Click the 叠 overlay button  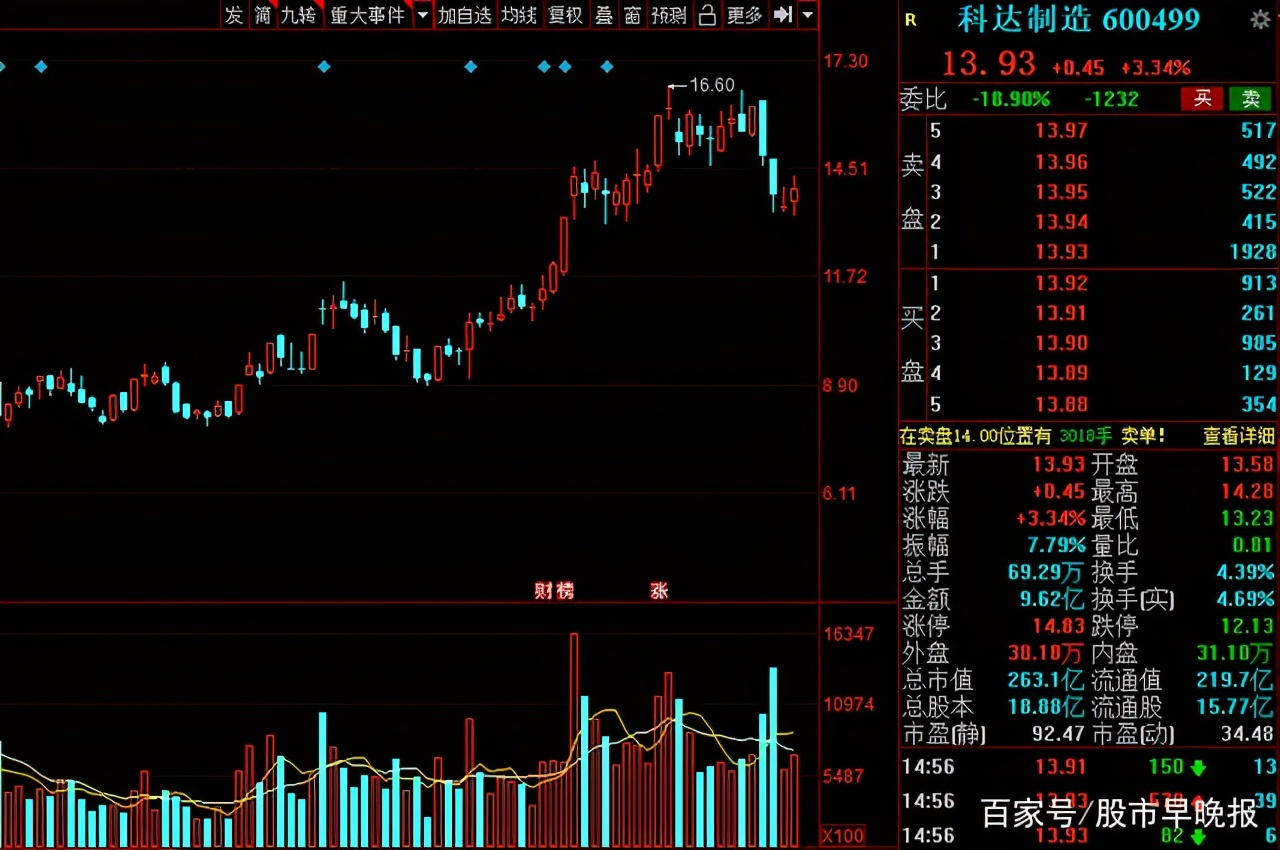tap(604, 15)
